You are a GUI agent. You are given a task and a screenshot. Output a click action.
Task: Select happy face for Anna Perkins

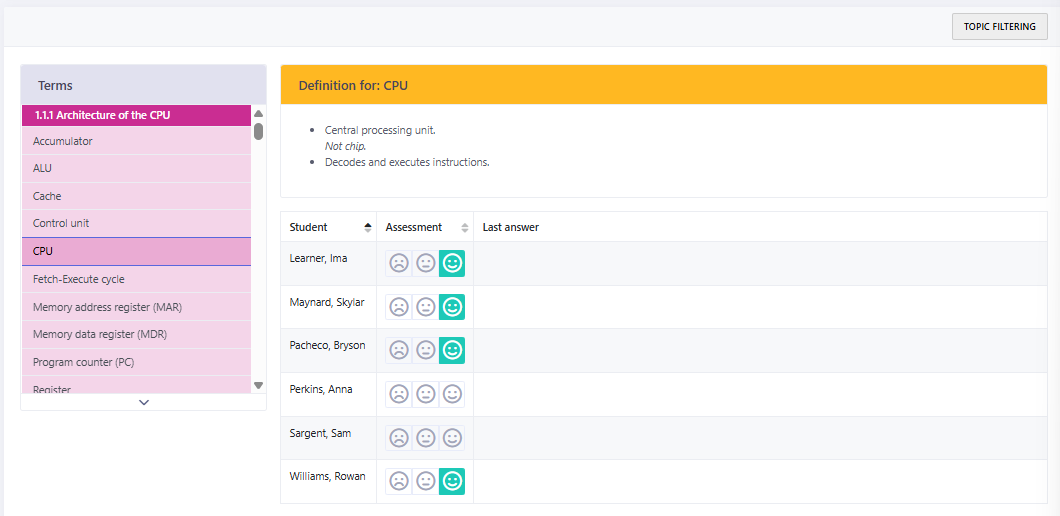point(452,395)
